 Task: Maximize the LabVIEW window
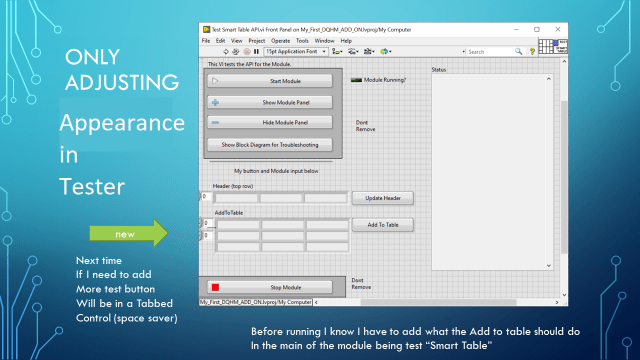537,29
